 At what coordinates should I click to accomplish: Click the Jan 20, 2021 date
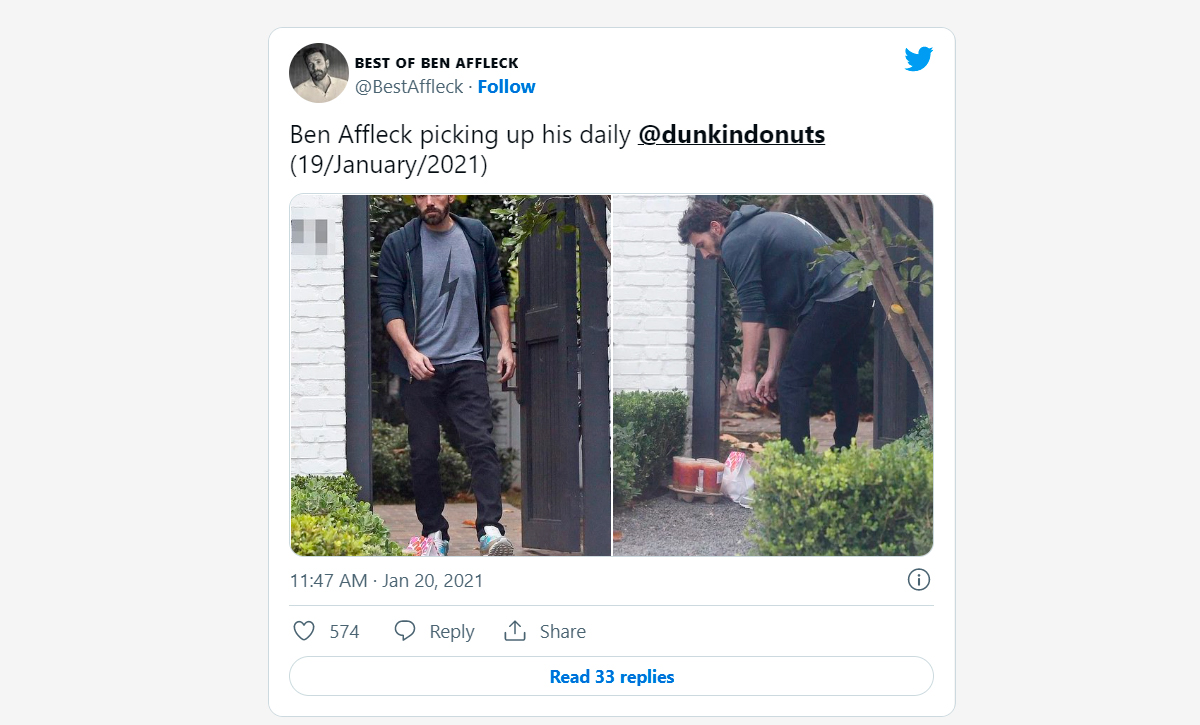[432, 581]
